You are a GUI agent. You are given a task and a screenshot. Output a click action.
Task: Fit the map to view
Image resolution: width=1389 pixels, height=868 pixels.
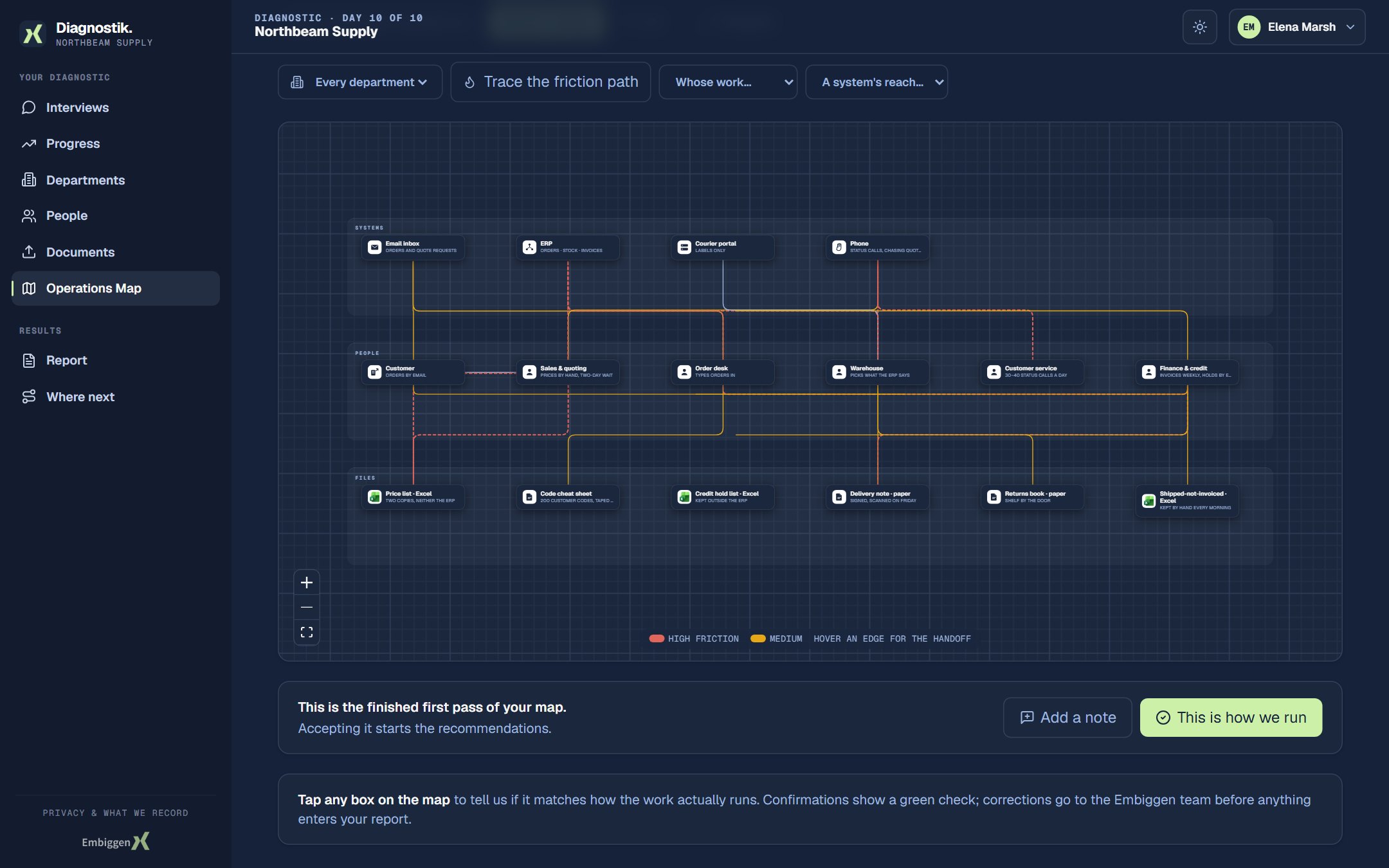click(x=307, y=632)
